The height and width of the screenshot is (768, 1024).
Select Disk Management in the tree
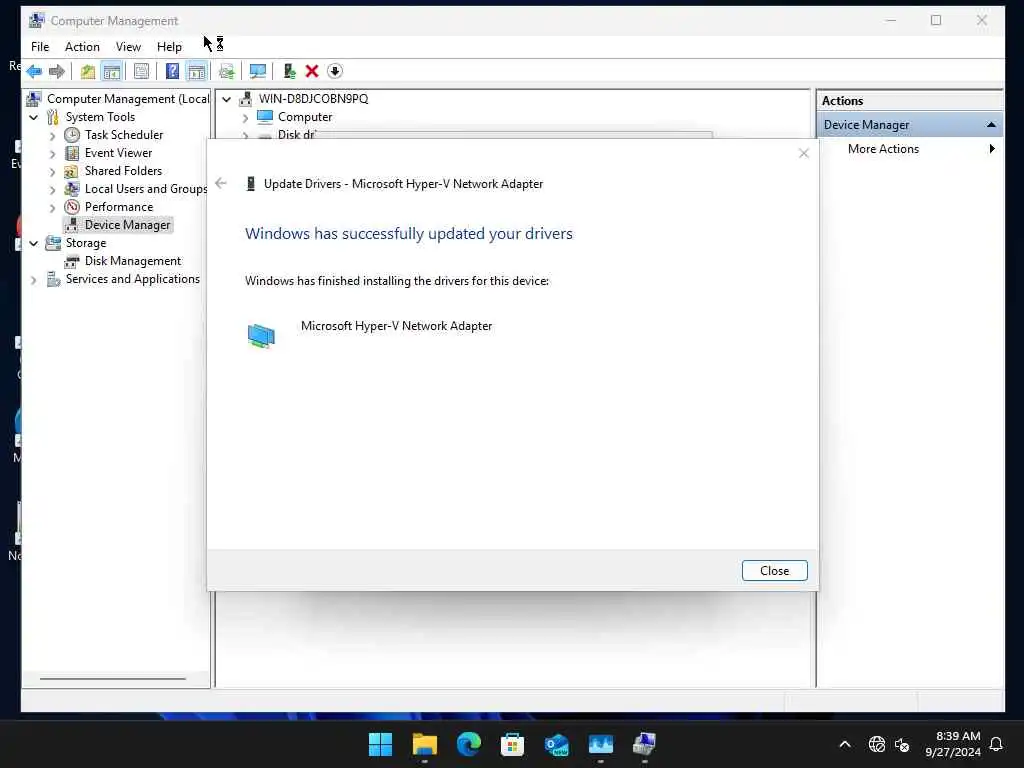pyautogui.click(x=133, y=261)
